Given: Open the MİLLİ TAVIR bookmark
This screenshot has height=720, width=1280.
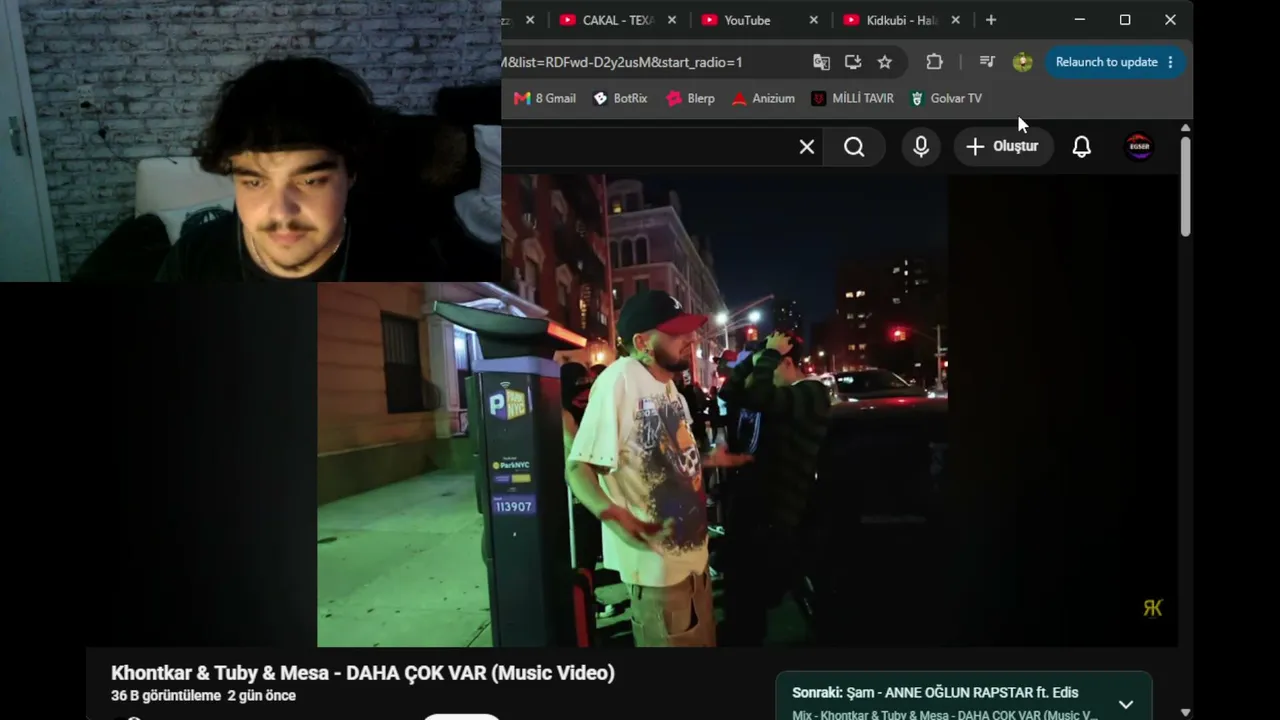Looking at the screenshot, I should tap(853, 98).
